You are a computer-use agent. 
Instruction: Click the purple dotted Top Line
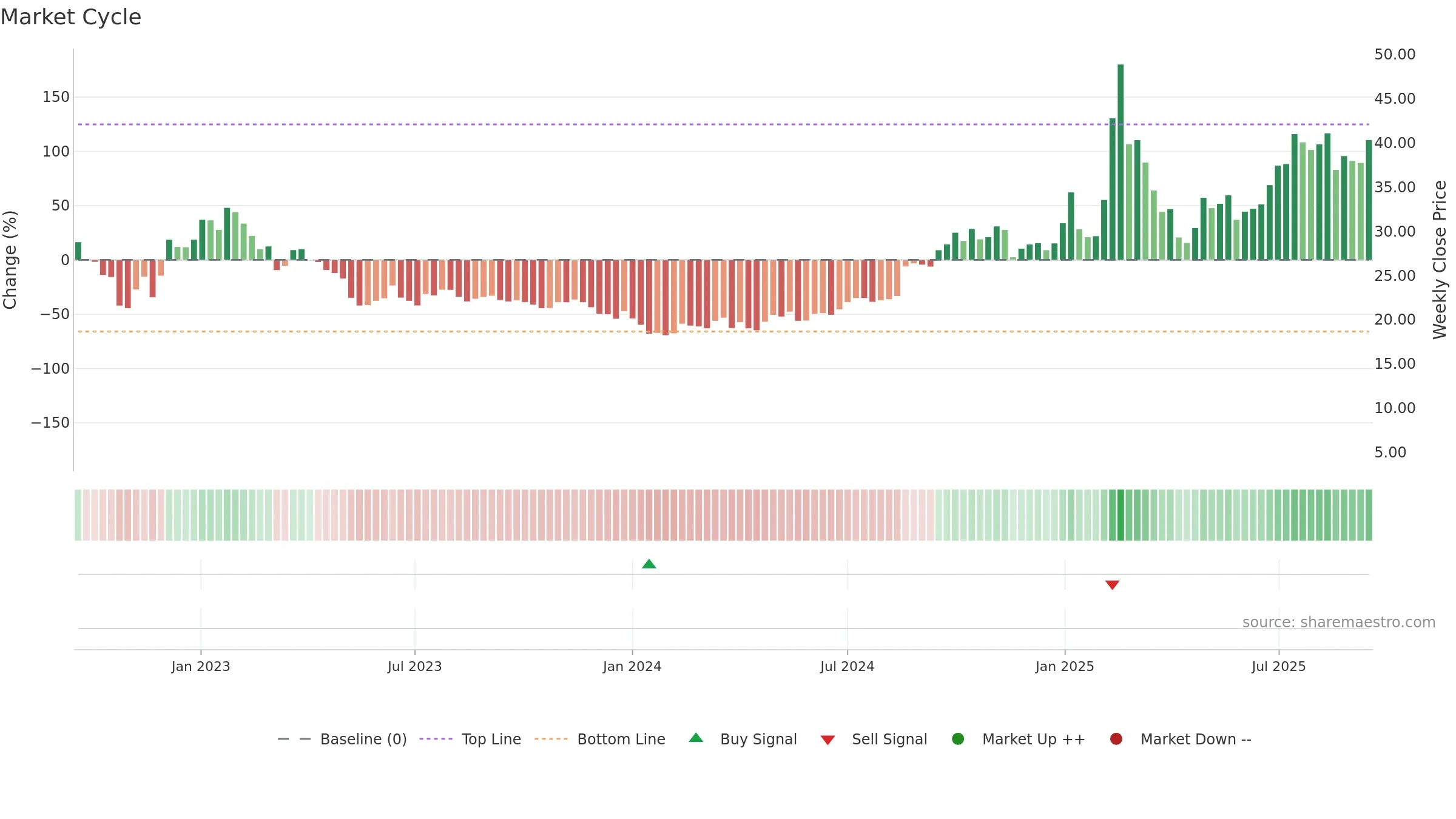click(723, 124)
